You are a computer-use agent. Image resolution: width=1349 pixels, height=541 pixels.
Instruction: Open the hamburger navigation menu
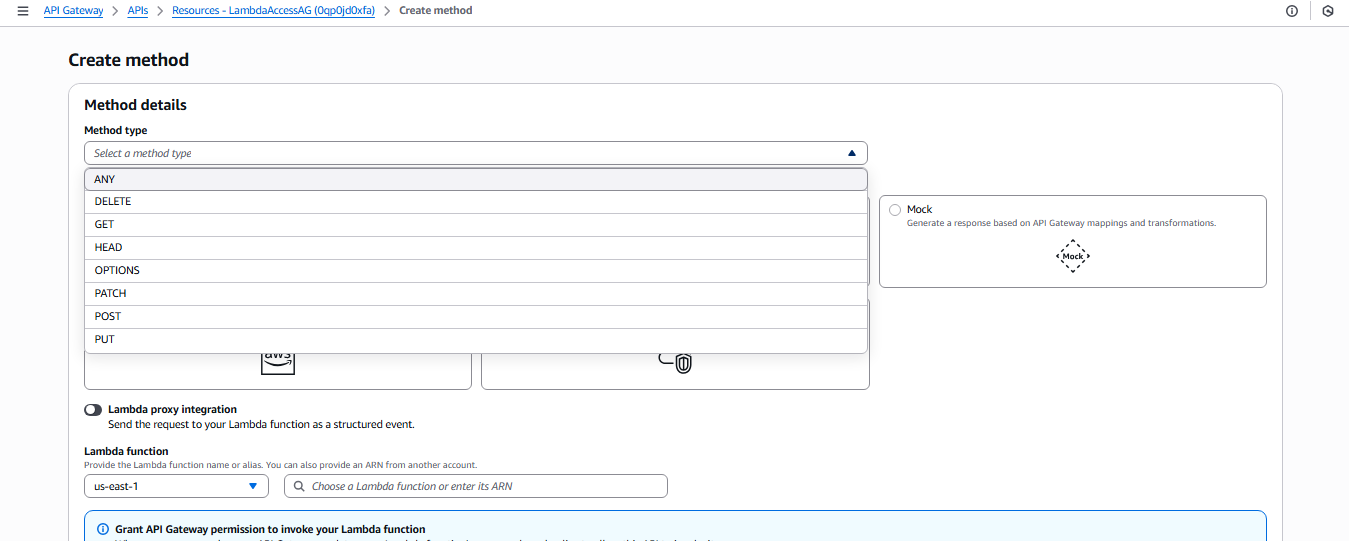tap(22, 11)
